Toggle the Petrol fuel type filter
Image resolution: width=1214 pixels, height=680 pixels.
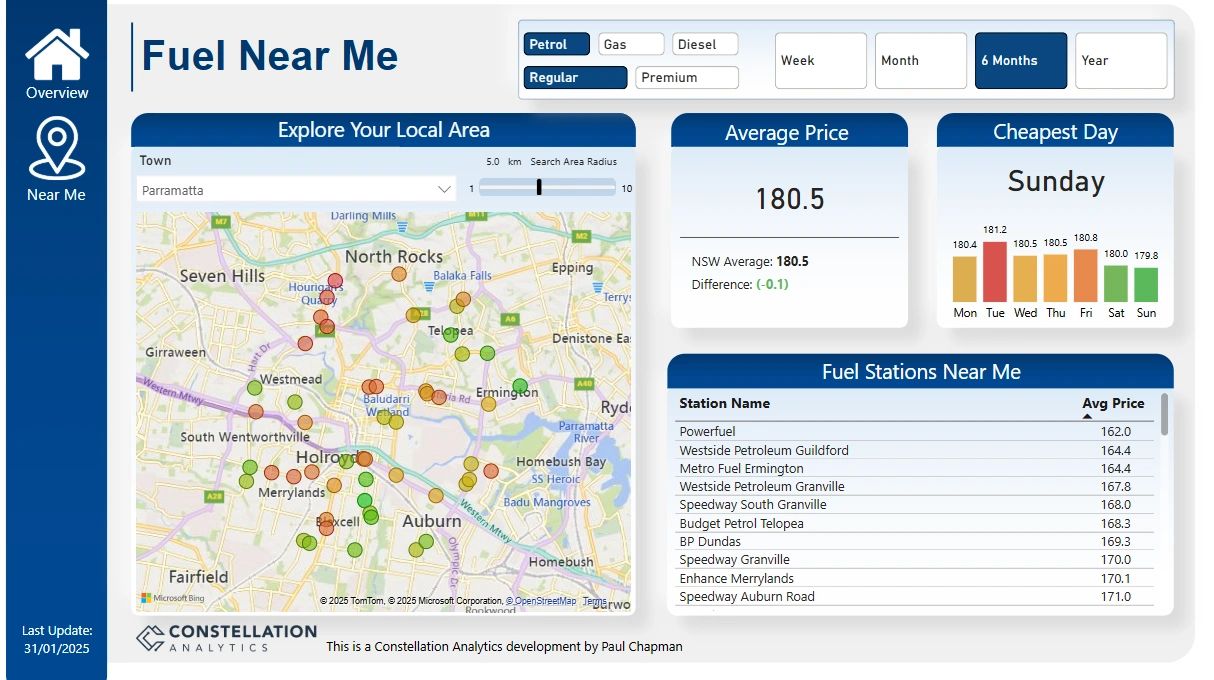pyautogui.click(x=556, y=43)
